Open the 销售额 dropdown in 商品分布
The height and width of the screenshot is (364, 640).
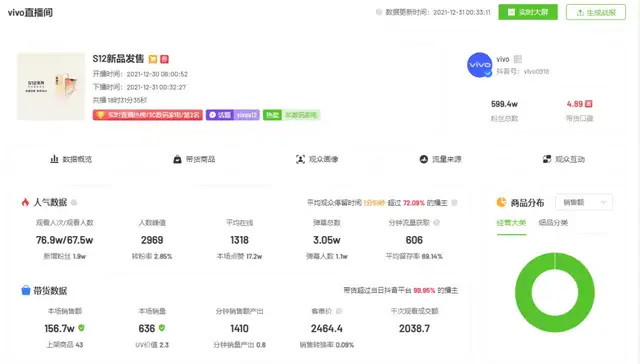pos(584,202)
